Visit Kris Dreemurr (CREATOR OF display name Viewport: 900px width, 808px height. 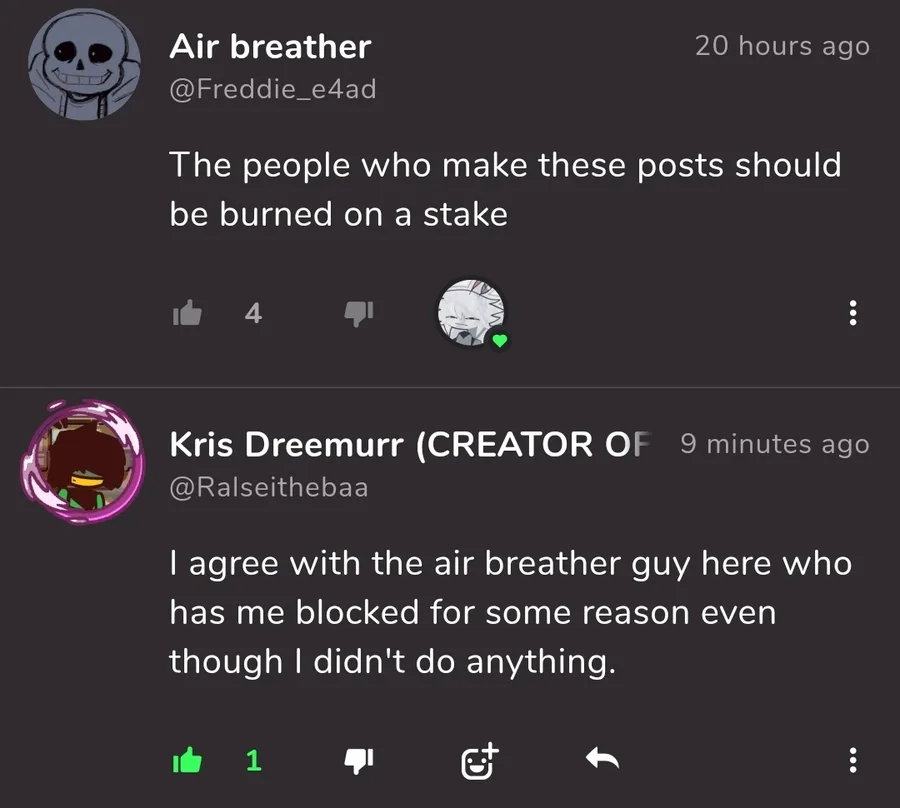point(410,445)
